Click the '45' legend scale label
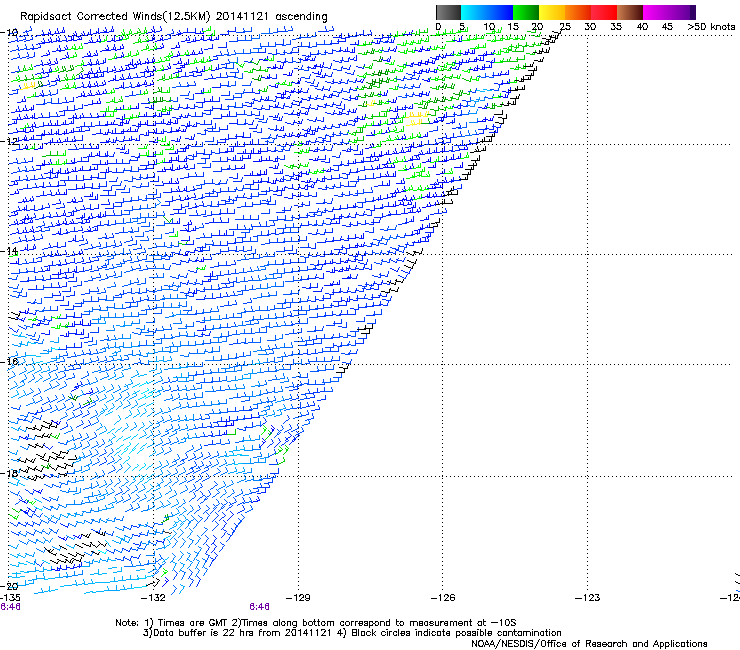The image size is (740, 650). pyautogui.click(x=667, y=27)
